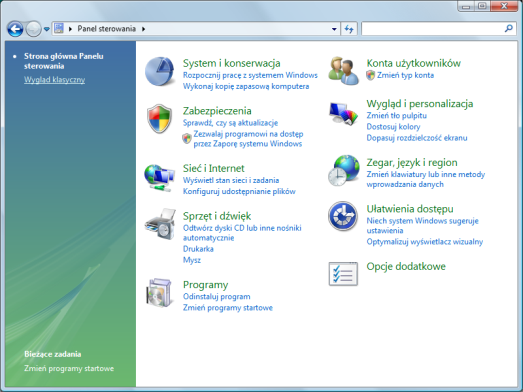Click the Sprzęt i dźwięk printer icon
This screenshot has width=523, height=392.
pyautogui.click(x=160, y=224)
